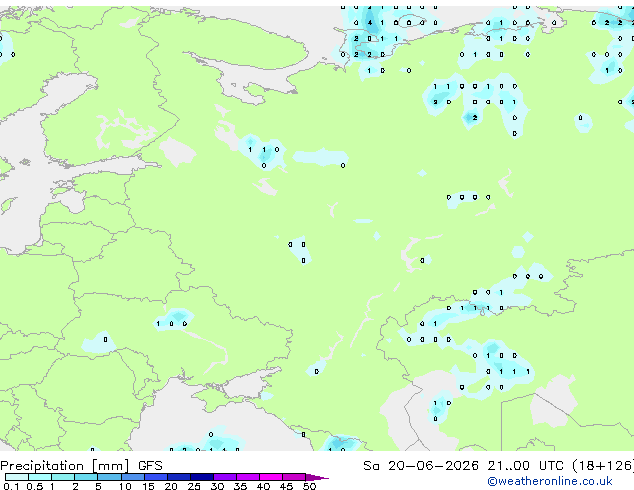Screen dimensions: 634x490
Task: Pick the magenta swatch between 40 and 45
Action: point(271,477)
